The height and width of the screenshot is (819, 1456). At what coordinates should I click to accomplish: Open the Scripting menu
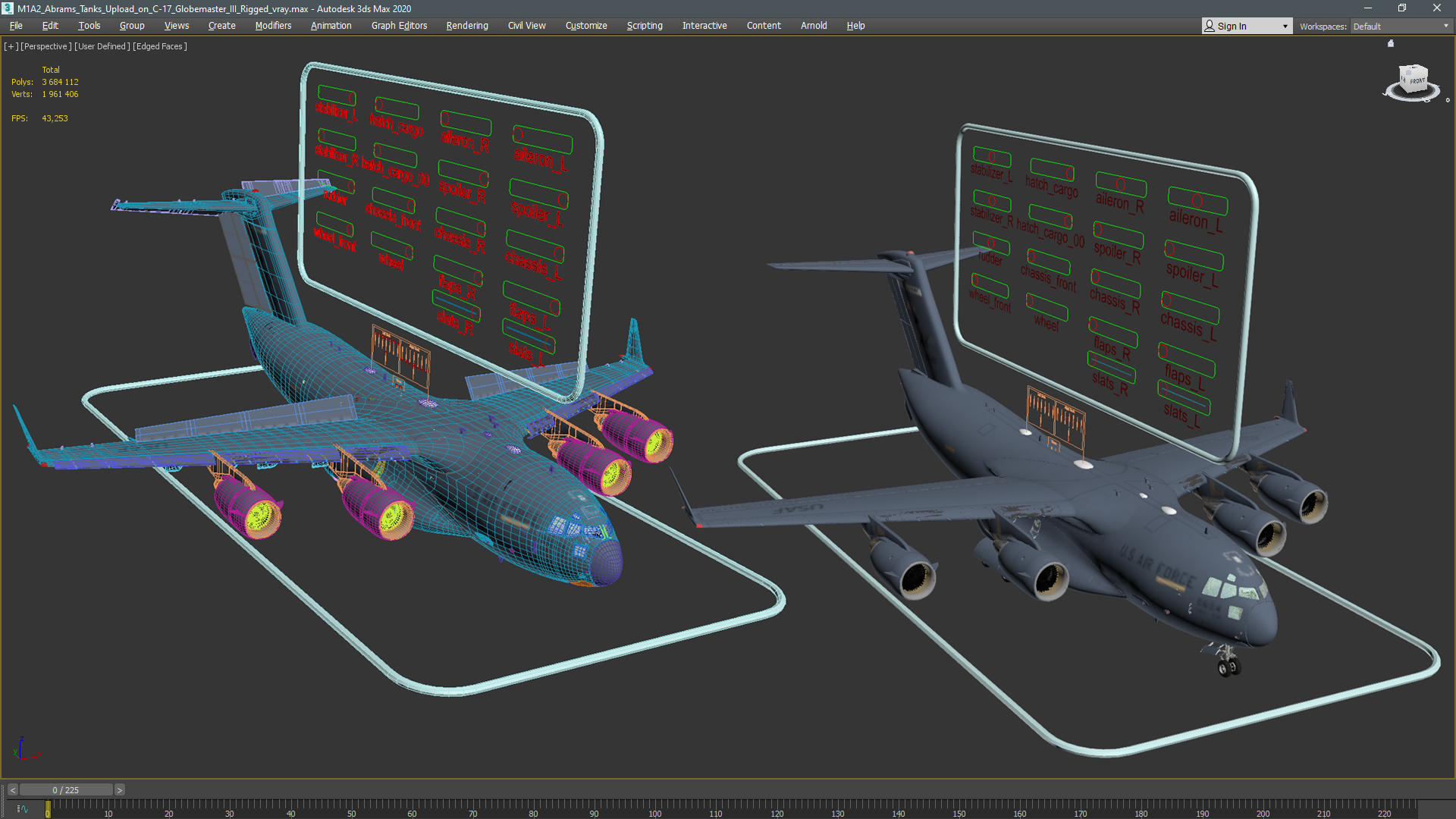click(x=645, y=26)
